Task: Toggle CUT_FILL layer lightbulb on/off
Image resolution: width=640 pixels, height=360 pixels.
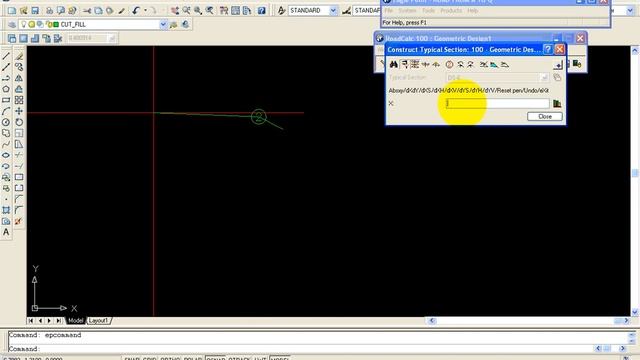Action: tap(24, 24)
